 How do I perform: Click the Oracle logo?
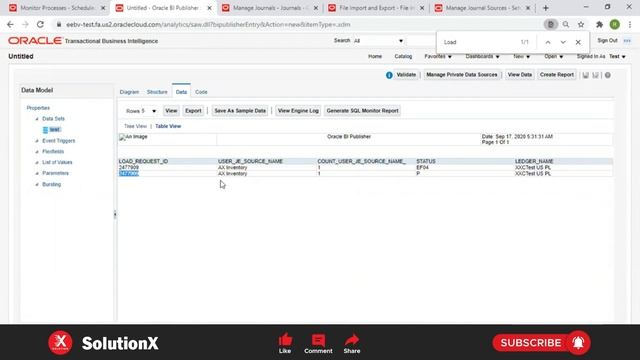[x=35, y=41]
